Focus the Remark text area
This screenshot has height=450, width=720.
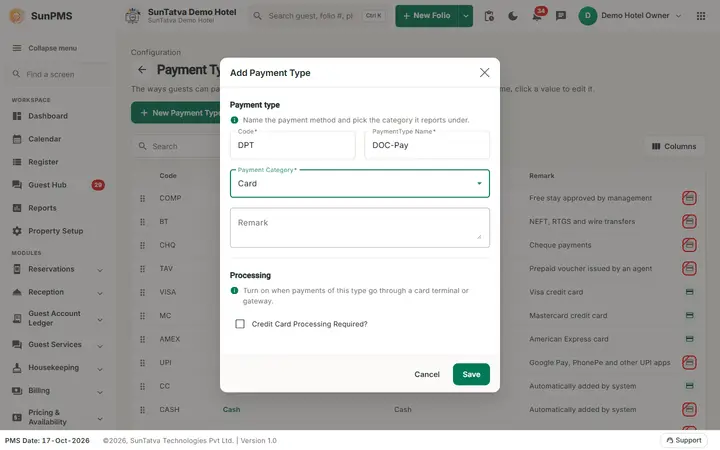click(360, 227)
